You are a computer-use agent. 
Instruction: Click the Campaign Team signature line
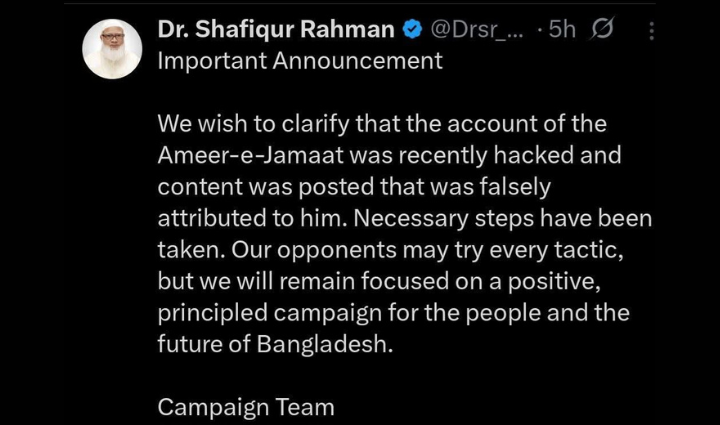246,407
